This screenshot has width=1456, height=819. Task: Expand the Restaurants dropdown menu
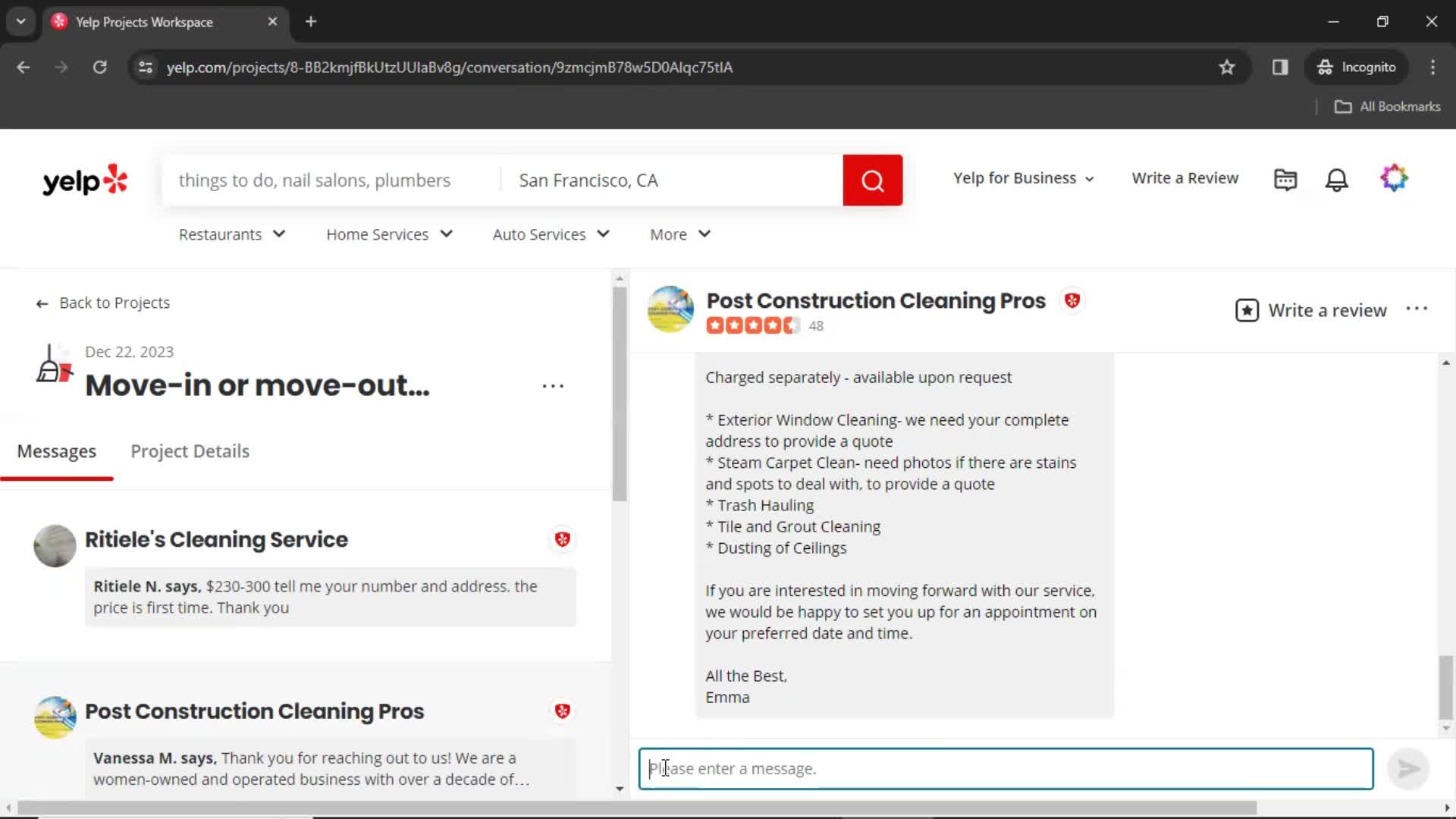[x=231, y=233]
